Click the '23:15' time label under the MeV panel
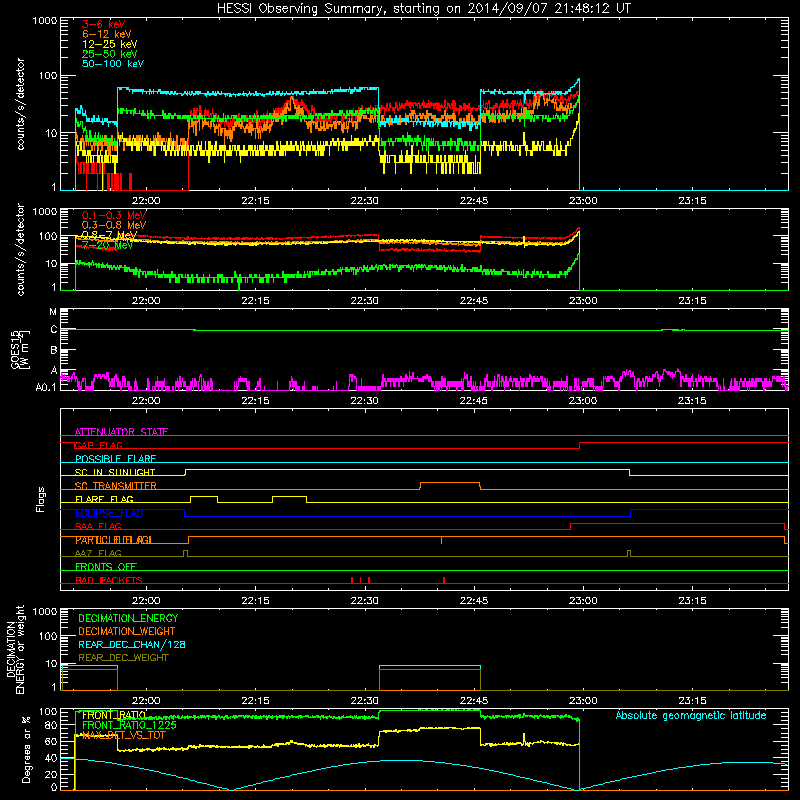 click(692, 301)
